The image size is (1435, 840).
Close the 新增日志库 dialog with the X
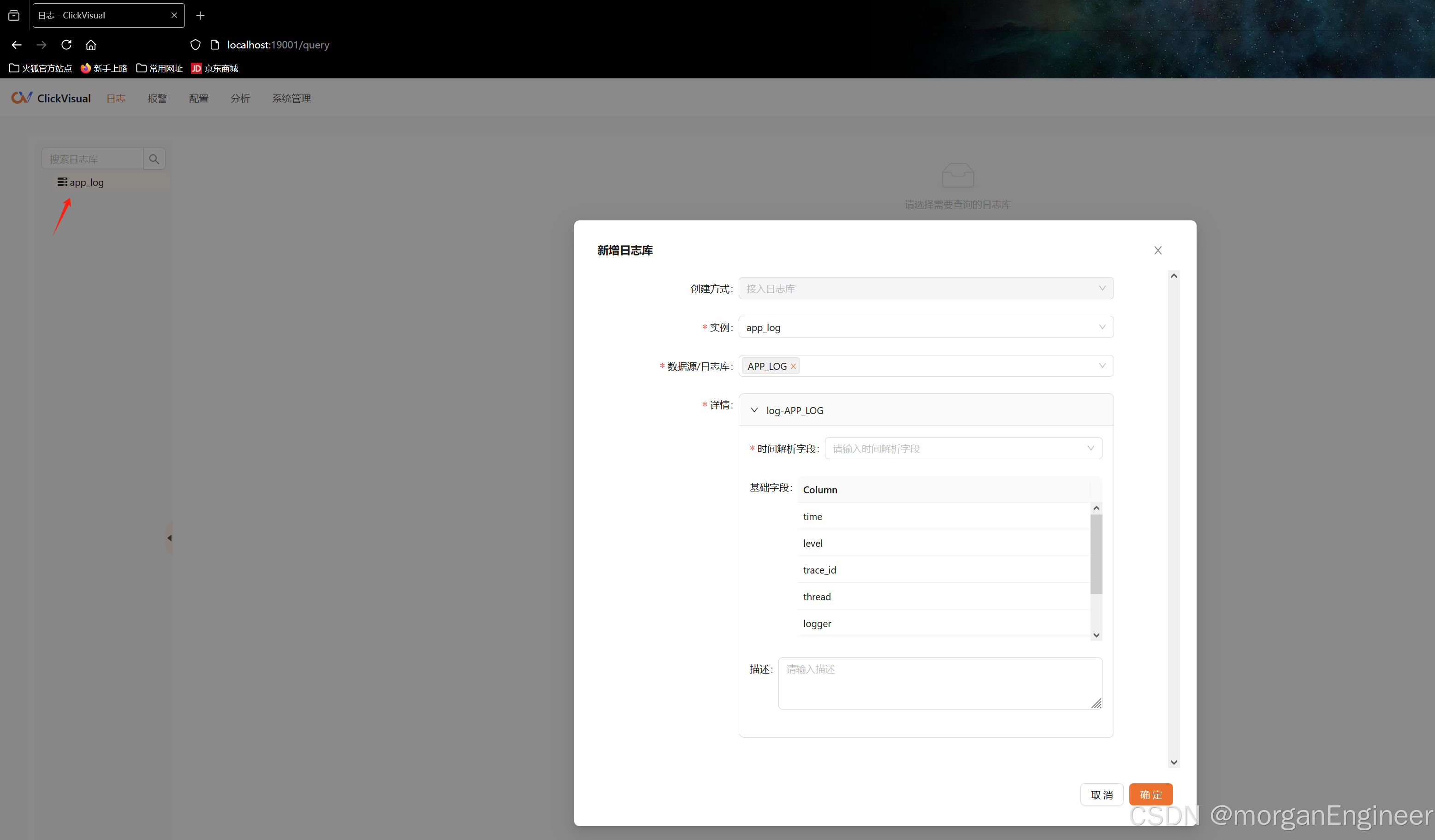pyautogui.click(x=1158, y=251)
